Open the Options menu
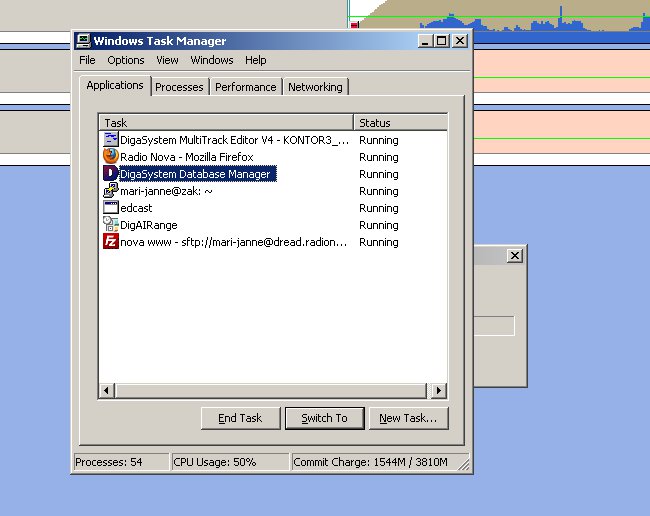This screenshot has height=516, width=650. click(126, 61)
